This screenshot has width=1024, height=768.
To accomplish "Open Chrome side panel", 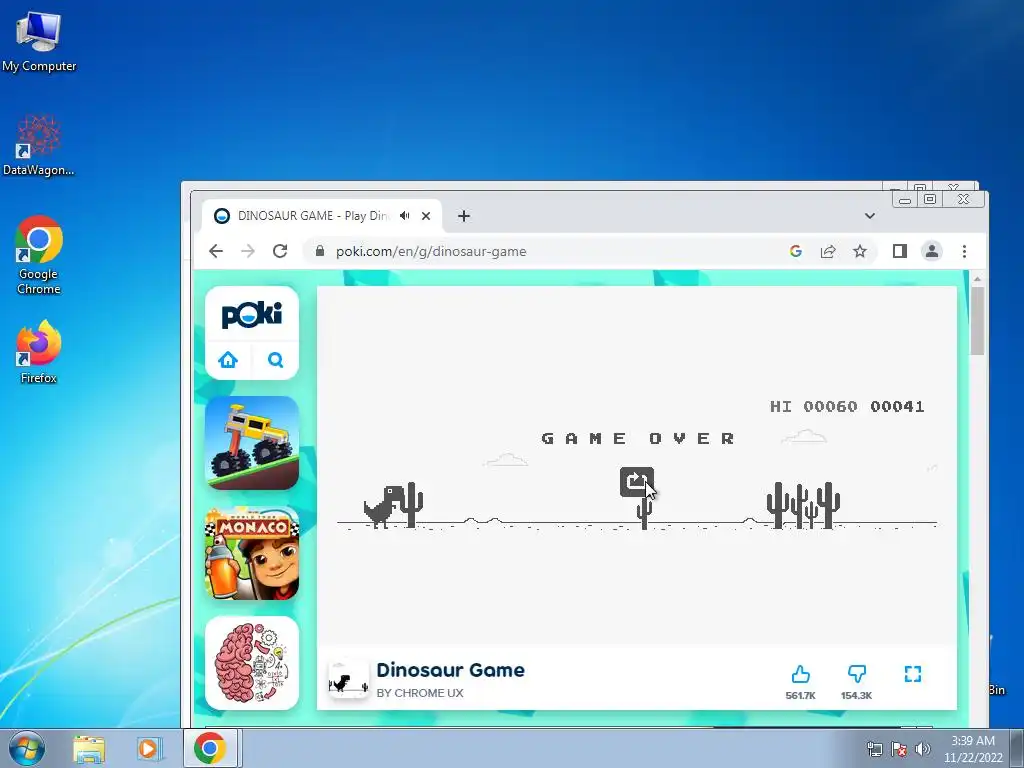I will tap(900, 251).
